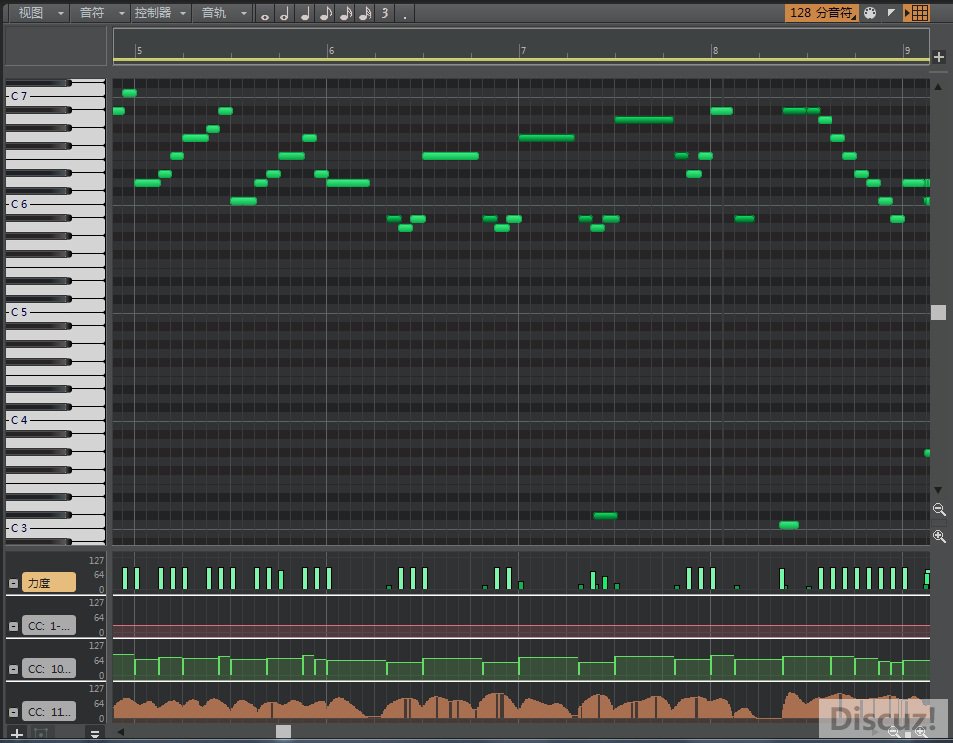Image resolution: width=953 pixels, height=743 pixels.
Task: Expand dropdown arrow beside 音符
Action: point(122,13)
